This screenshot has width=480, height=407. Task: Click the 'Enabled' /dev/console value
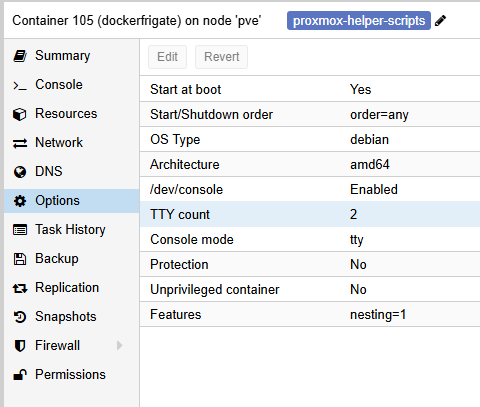(x=374, y=189)
